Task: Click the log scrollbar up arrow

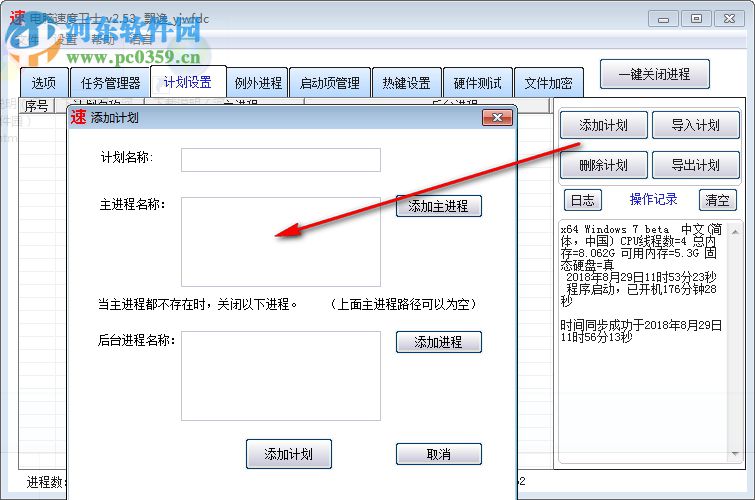Action: tap(735, 232)
